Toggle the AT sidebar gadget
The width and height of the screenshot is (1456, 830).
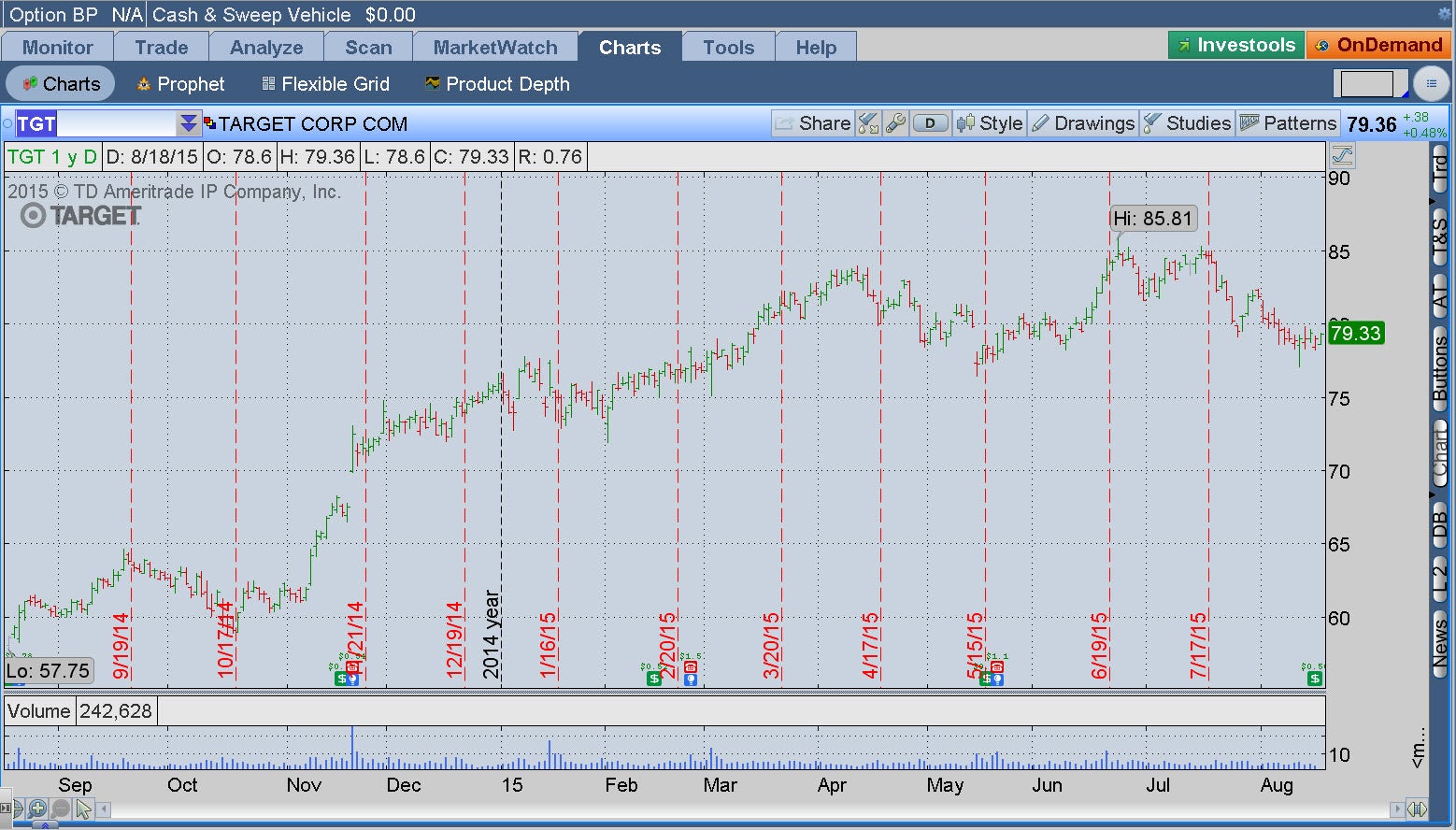click(1440, 297)
